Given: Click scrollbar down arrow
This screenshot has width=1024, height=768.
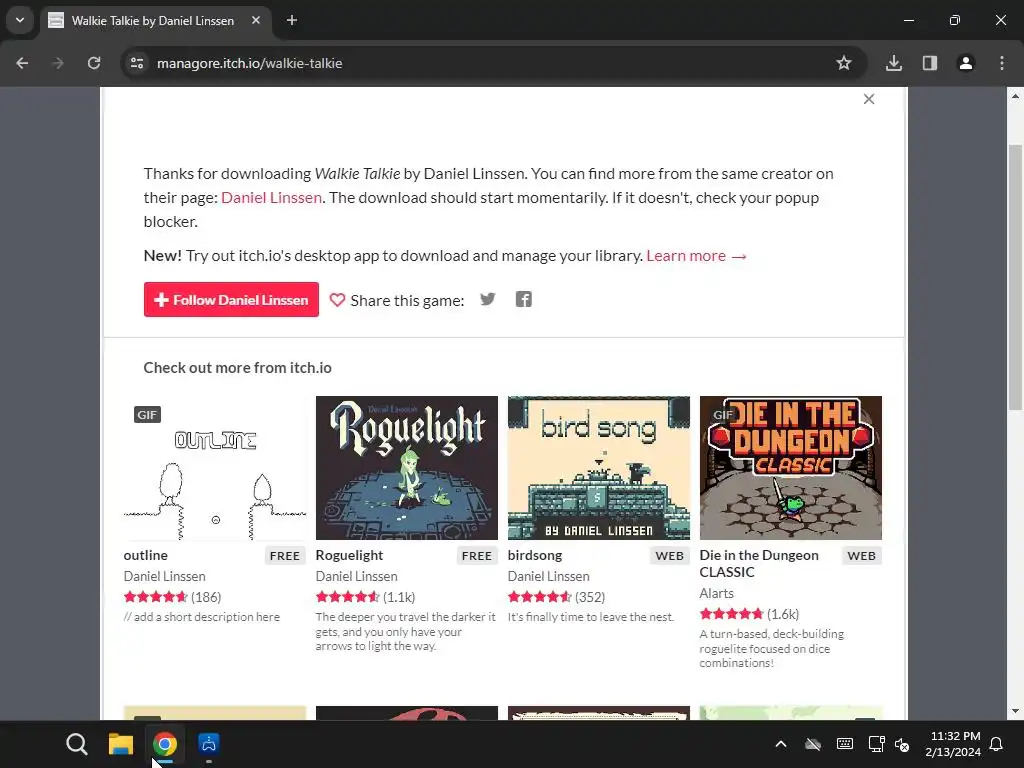Looking at the screenshot, I should click(x=1015, y=711).
